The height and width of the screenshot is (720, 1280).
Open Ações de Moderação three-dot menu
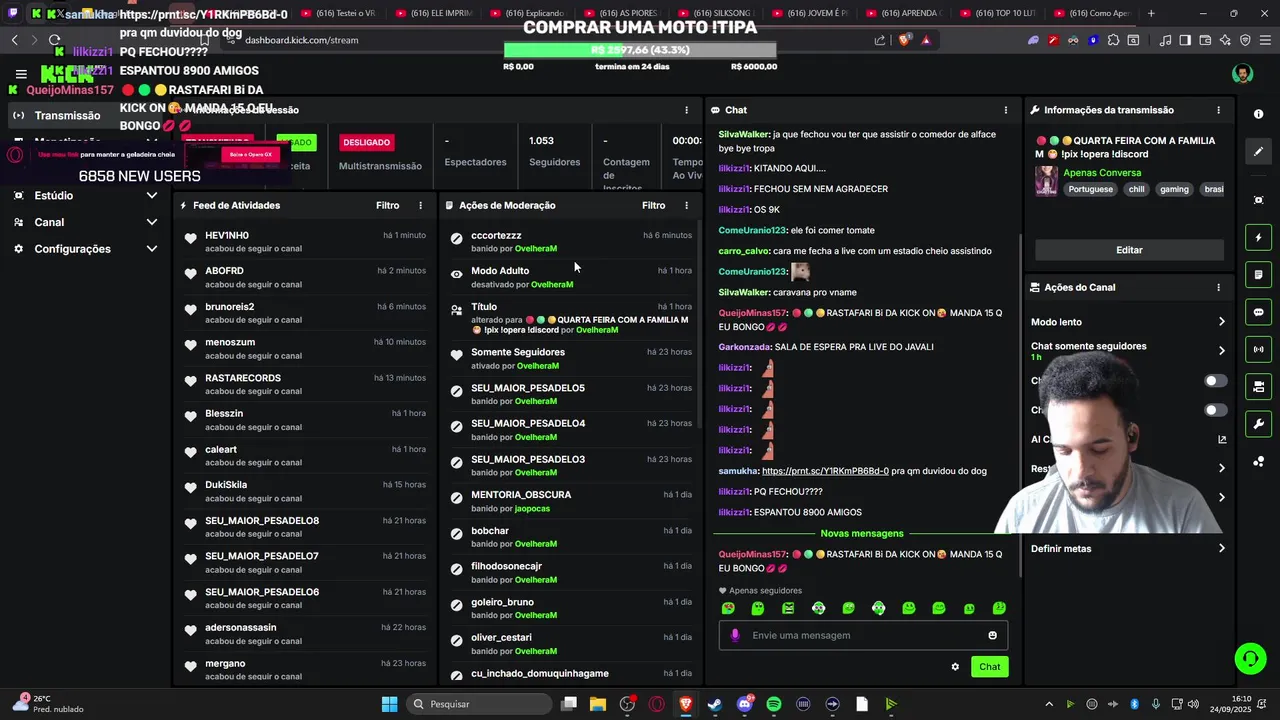pyautogui.click(x=686, y=205)
